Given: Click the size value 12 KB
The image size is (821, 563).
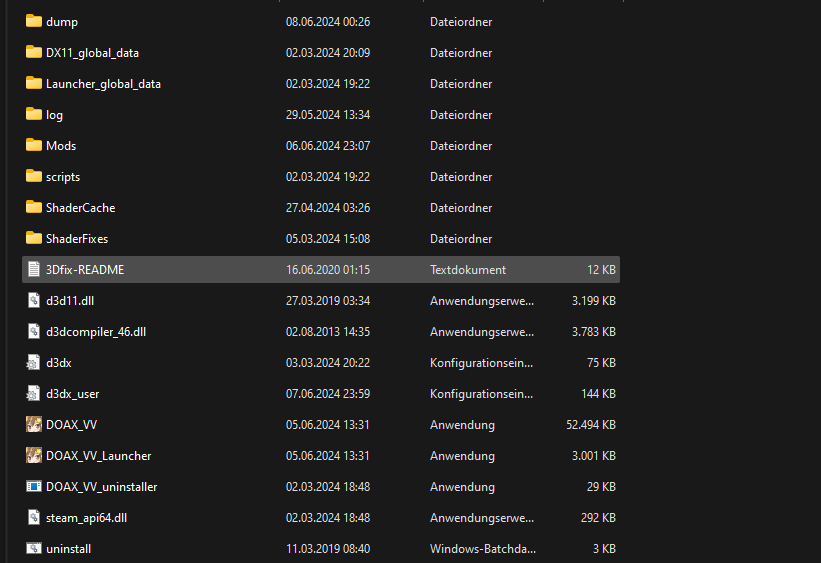Looking at the screenshot, I should tap(601, 270).
